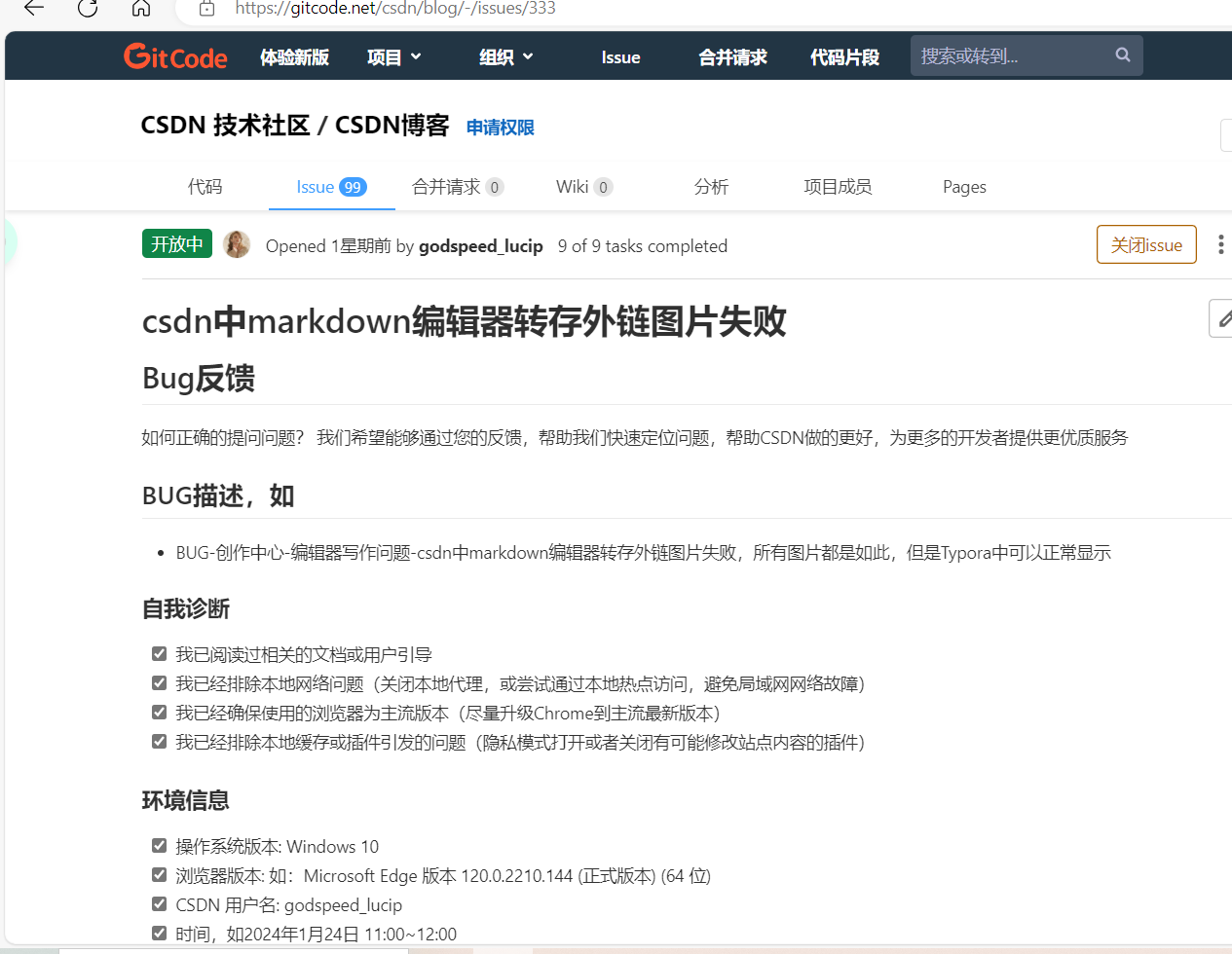Image resolution: width=1232 pixels, height=954 pixels.
Task: Toggle checkbox 浏览器版本 Microsoft Edge
Action: 159,874
